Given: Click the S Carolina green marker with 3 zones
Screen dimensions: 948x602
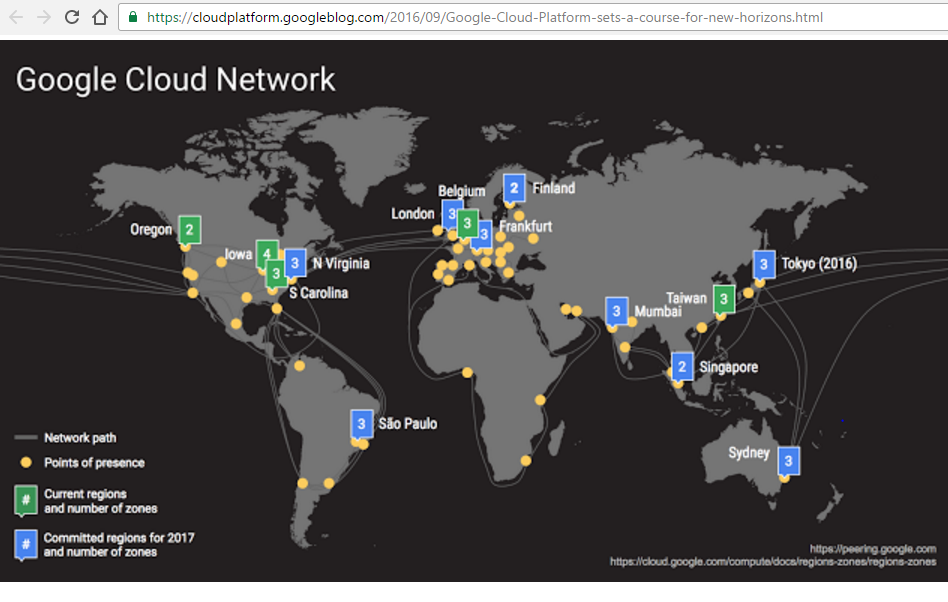Looking at the screenshot, I should [x=276, y=274].
